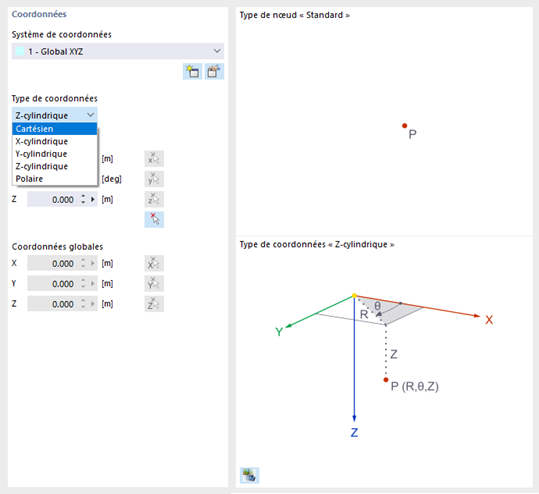Click the new coordinate system icon
The height and width of the screenshot is (494, 539).
coord(192,72)
